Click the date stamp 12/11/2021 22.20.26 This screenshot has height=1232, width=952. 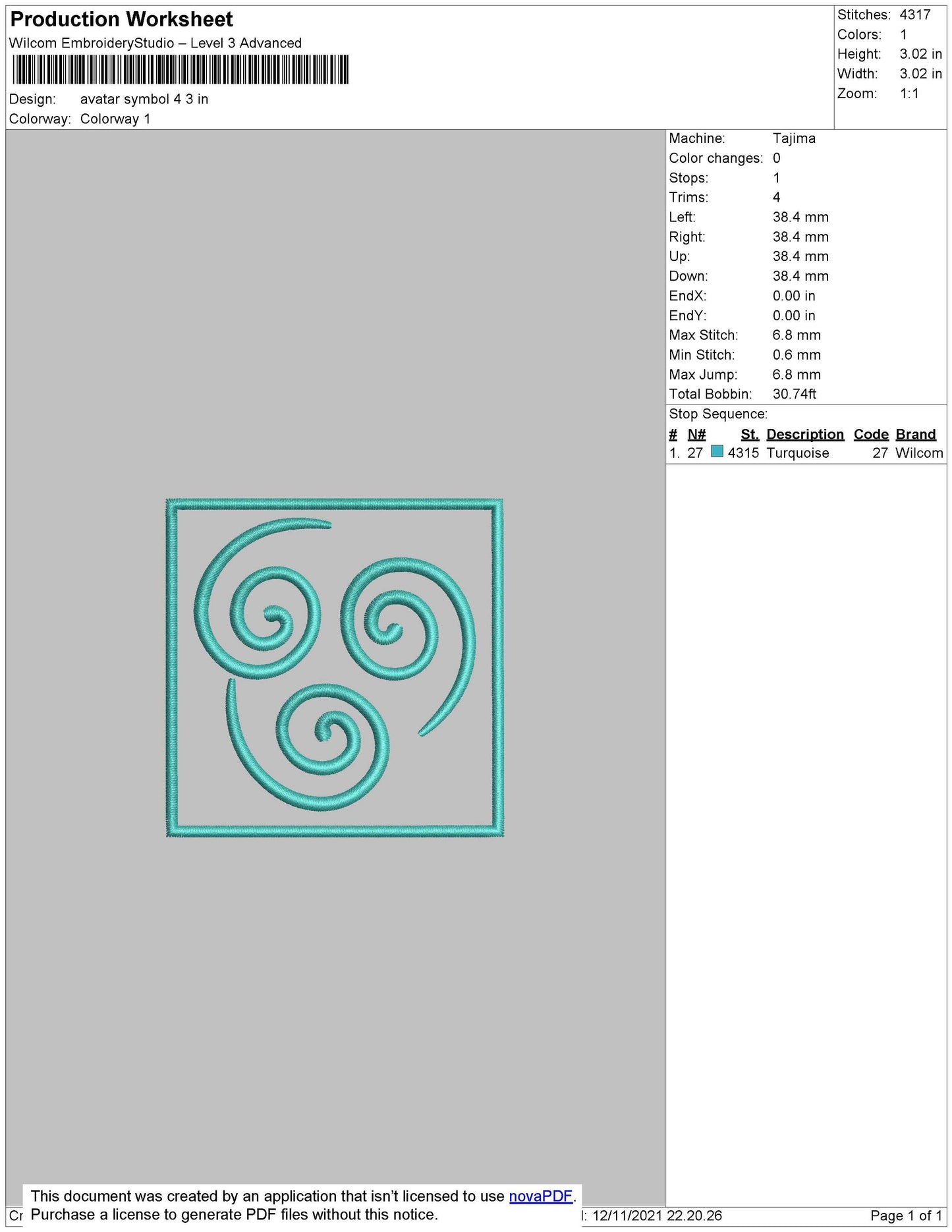pyautogui.click(x=657, y=1216)
